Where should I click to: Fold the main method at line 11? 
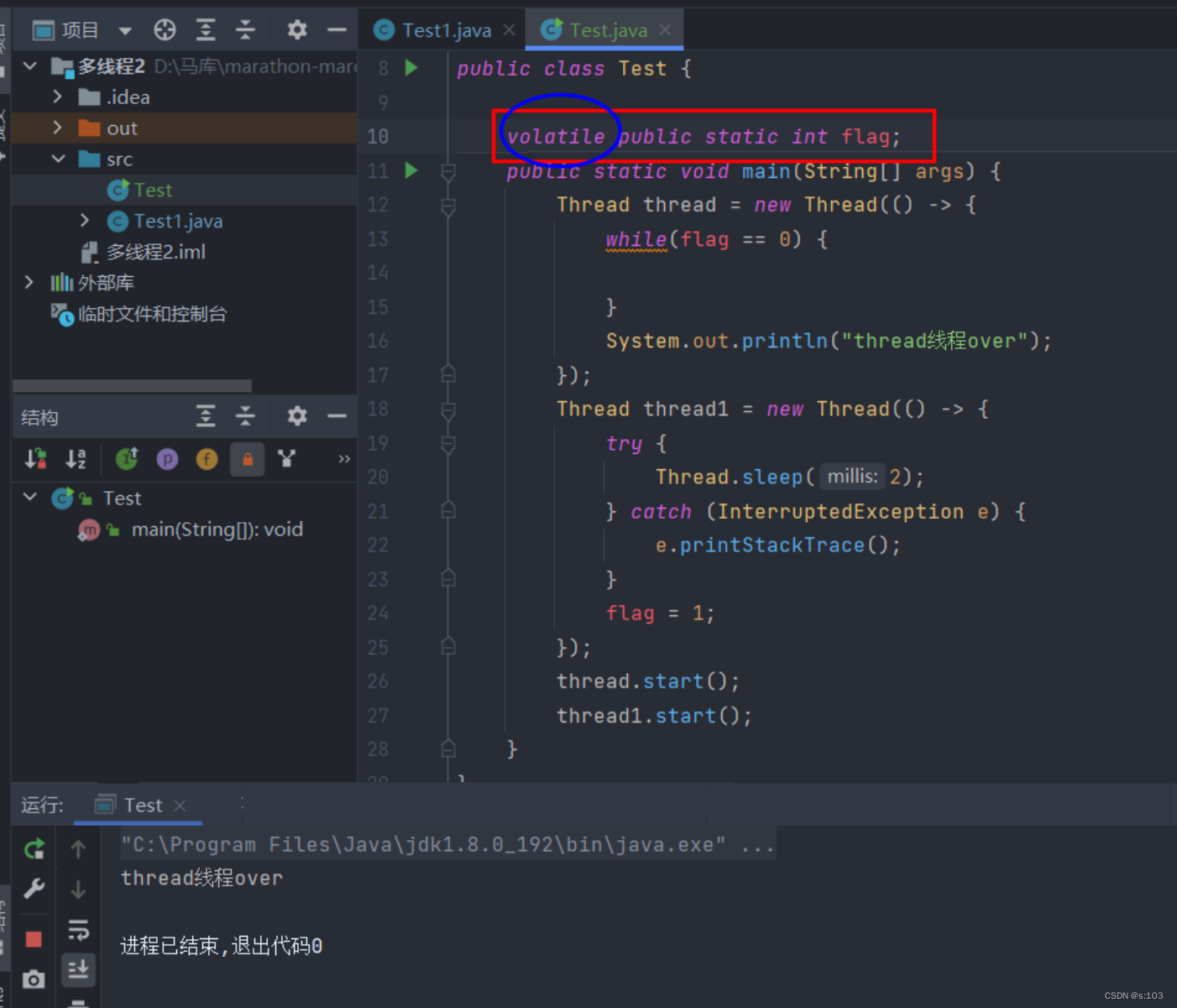(x=448, y=172)
